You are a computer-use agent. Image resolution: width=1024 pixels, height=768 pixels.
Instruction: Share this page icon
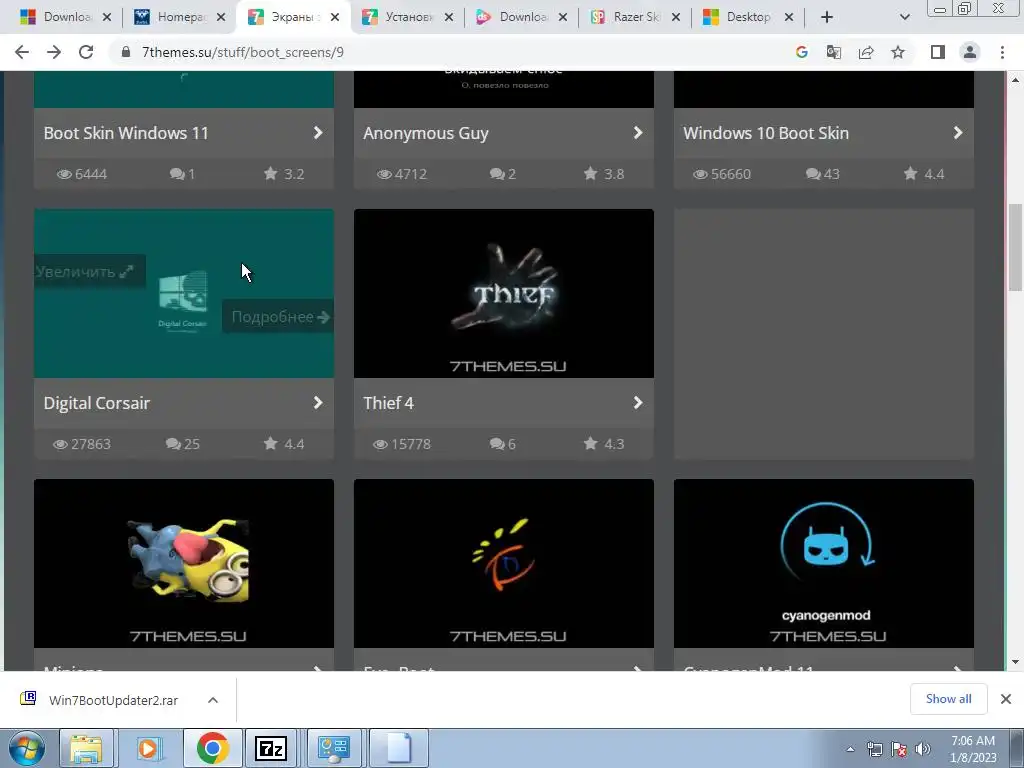point(866,52)
